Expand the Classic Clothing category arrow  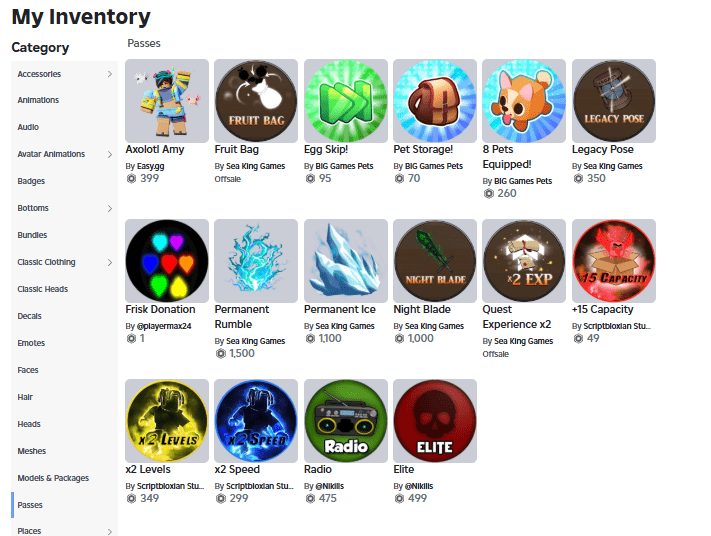110,263
